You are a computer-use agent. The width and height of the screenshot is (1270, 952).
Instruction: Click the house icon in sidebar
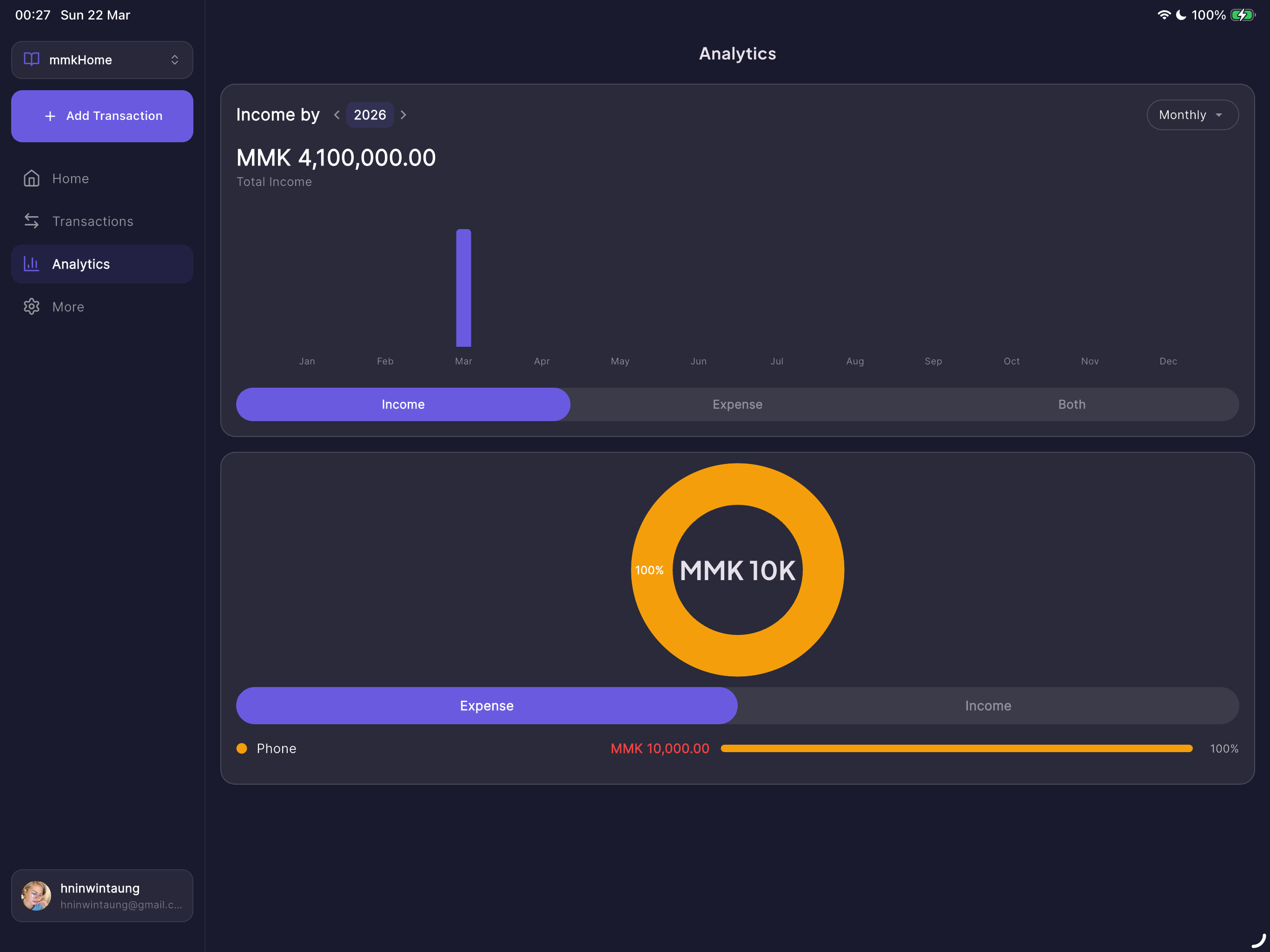click(x=32, y=178)
